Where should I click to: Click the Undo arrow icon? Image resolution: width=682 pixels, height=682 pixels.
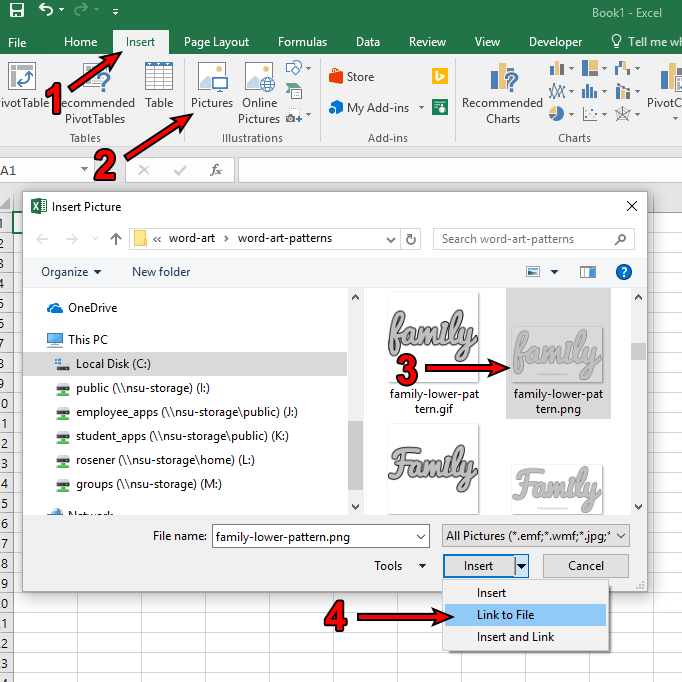(46, 9)
